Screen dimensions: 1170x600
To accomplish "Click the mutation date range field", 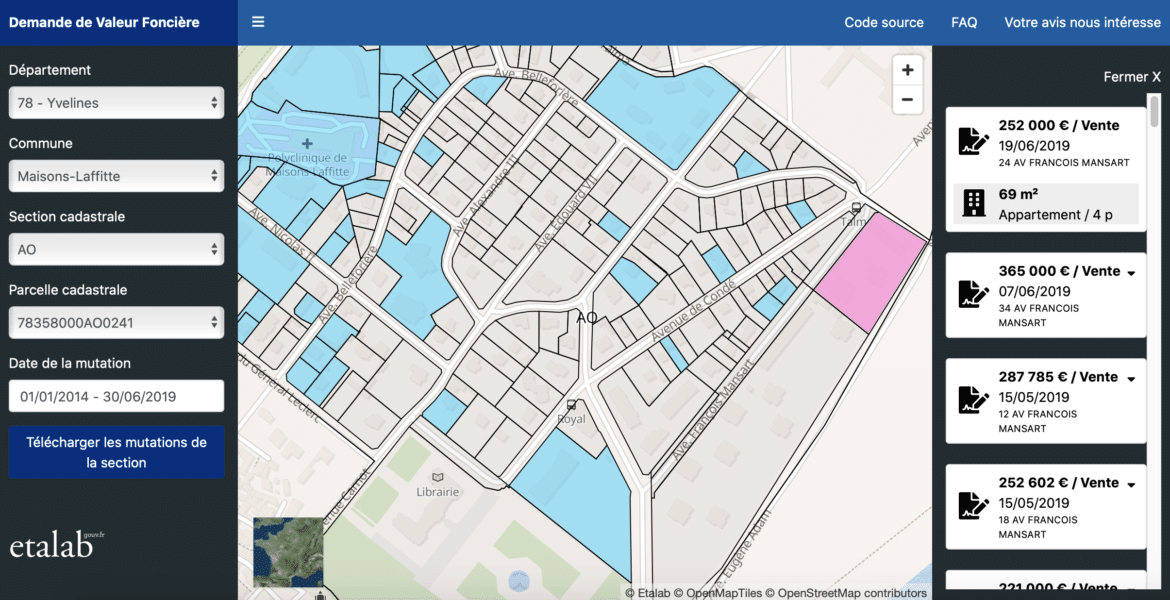I will 116,396.
